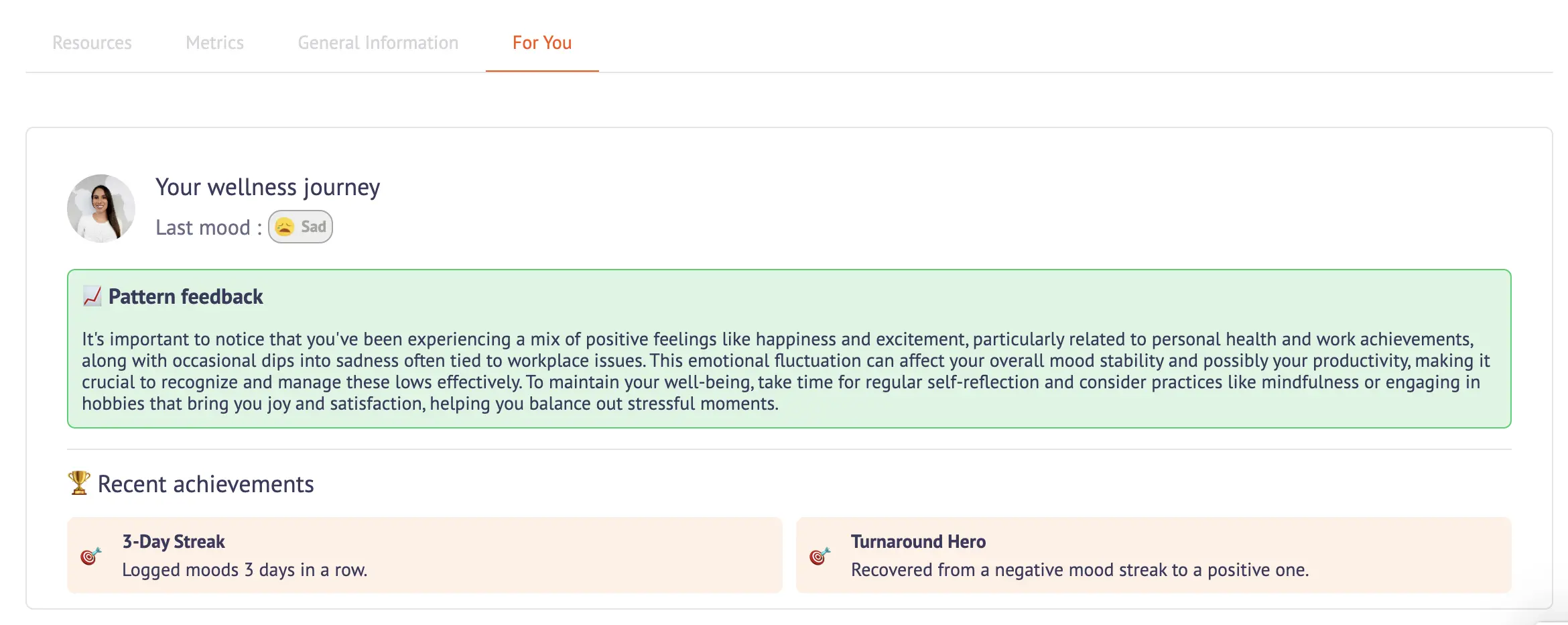1568x625 pixels.
Task: Click the word Sad in the mood badge
Action: click(313, 227)
